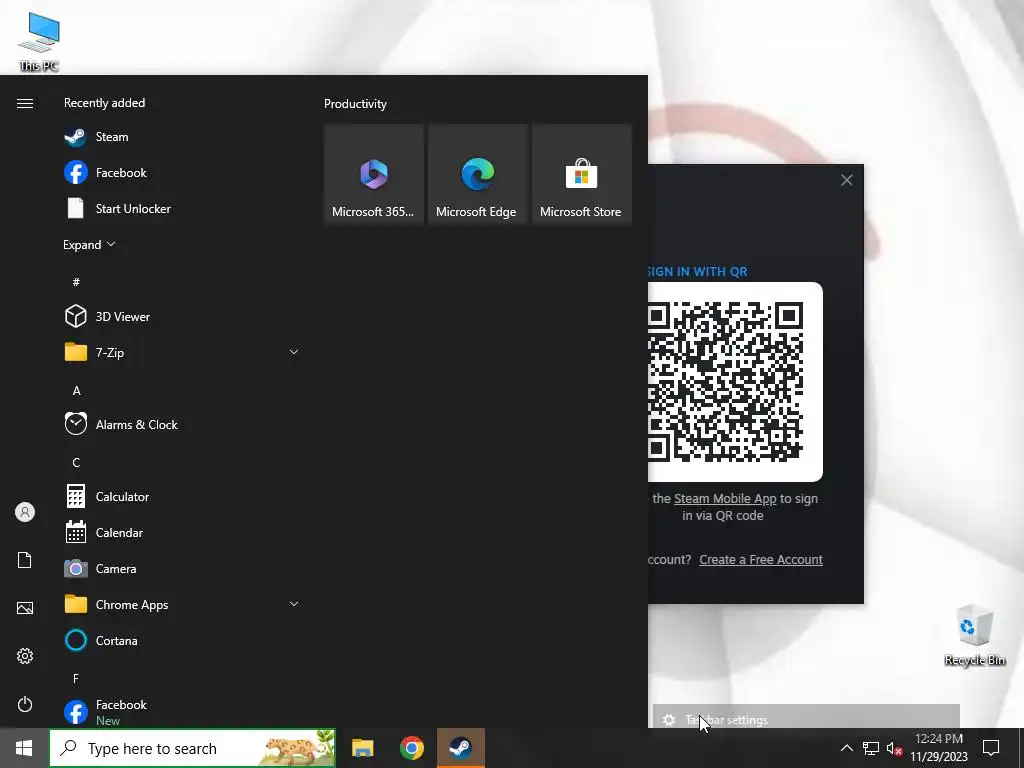1024x768 pixels.
Task: Open the 7-Zip folder entry
Action: coord(182,352)
